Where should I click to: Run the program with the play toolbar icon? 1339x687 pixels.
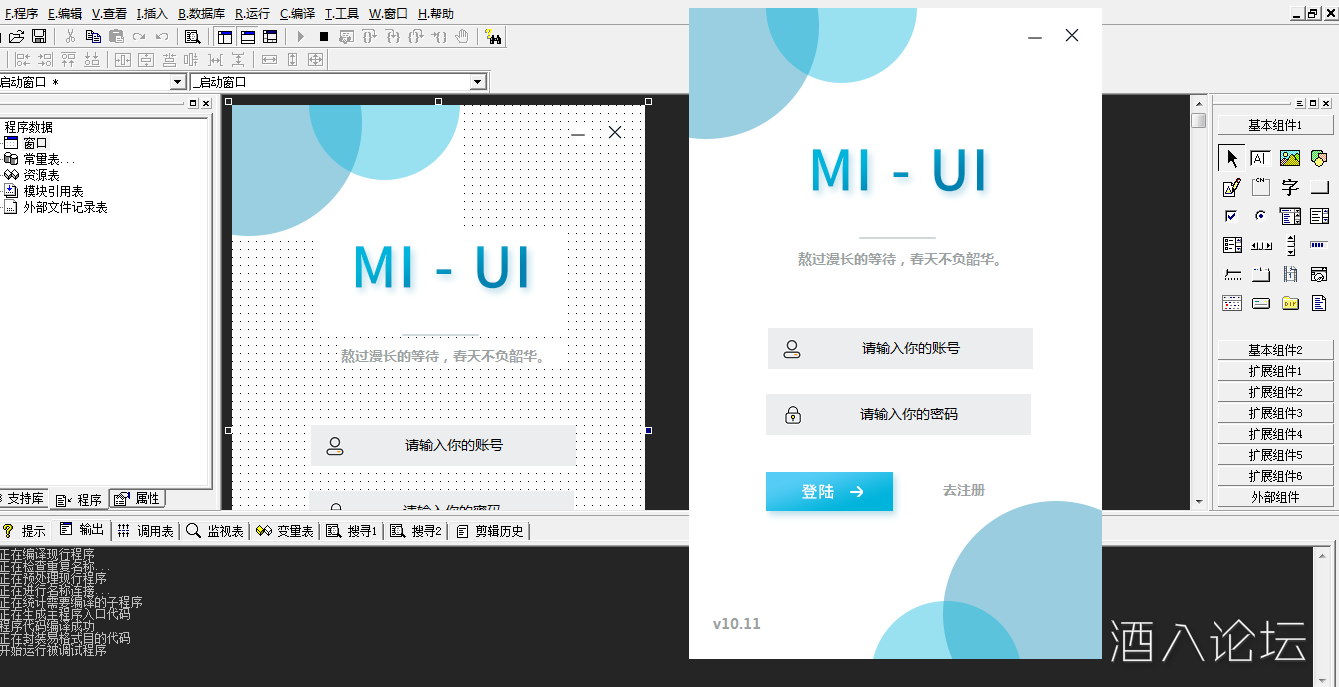click(300, 36)
